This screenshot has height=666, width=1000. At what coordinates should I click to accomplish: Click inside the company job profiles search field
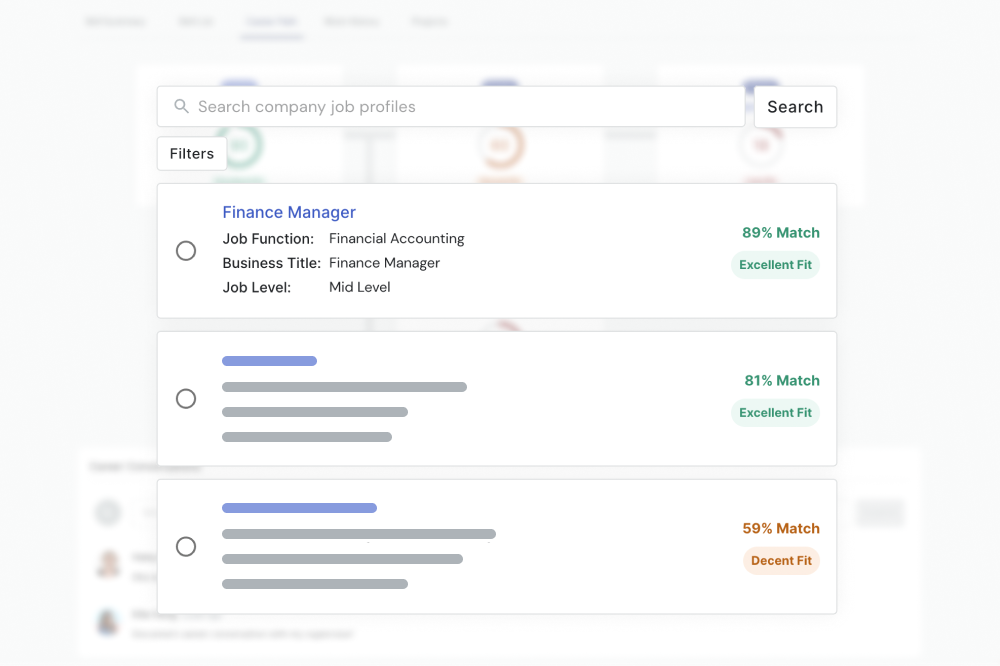coord(450,105)
